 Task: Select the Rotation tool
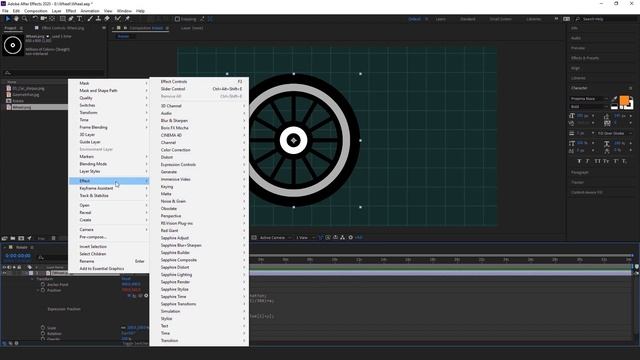35,19
